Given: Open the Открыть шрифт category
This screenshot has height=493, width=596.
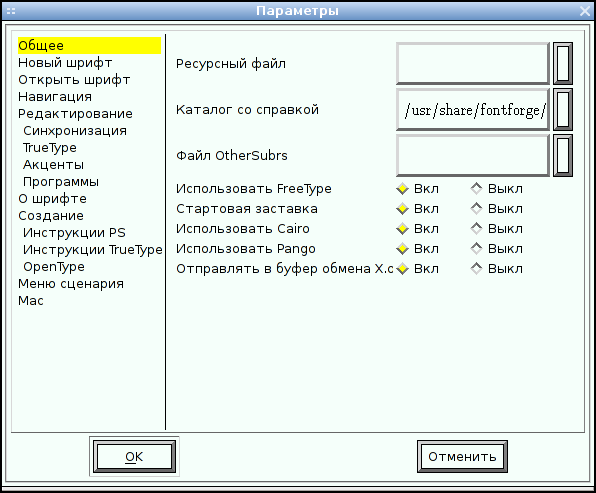Looking at the screenshot, I should (74, 80).
